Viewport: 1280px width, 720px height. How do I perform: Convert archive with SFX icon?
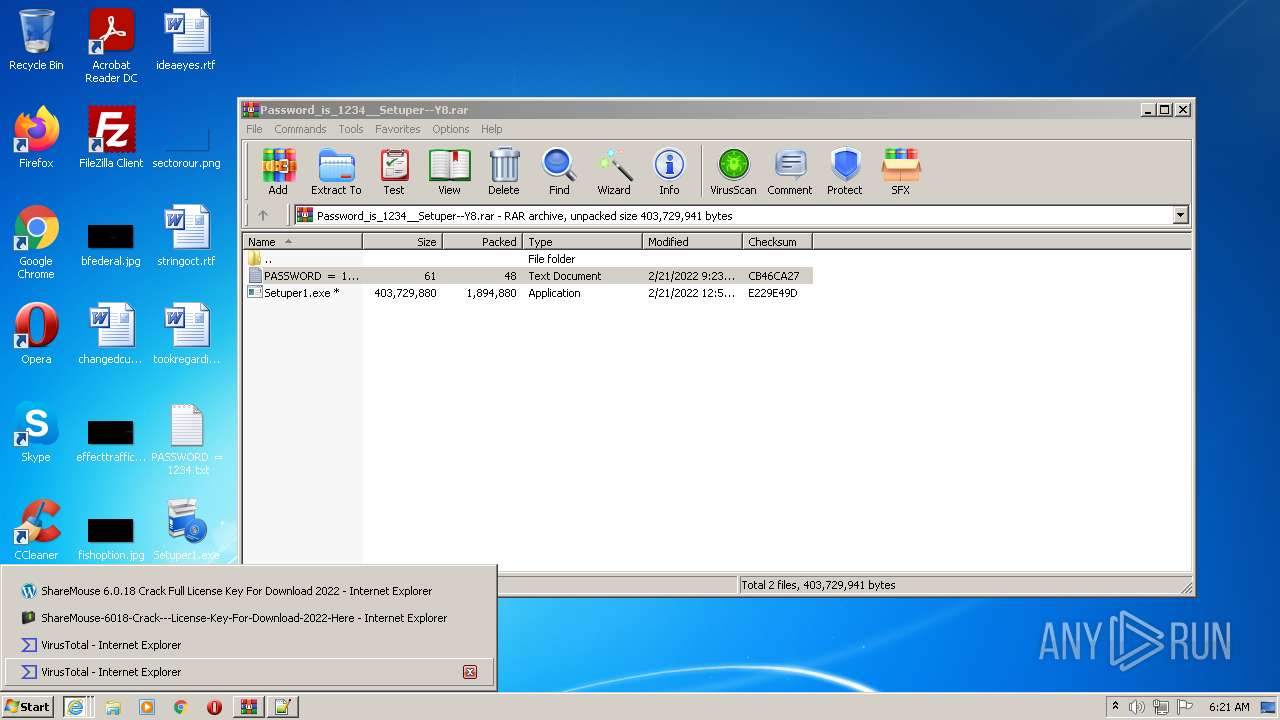901,172
